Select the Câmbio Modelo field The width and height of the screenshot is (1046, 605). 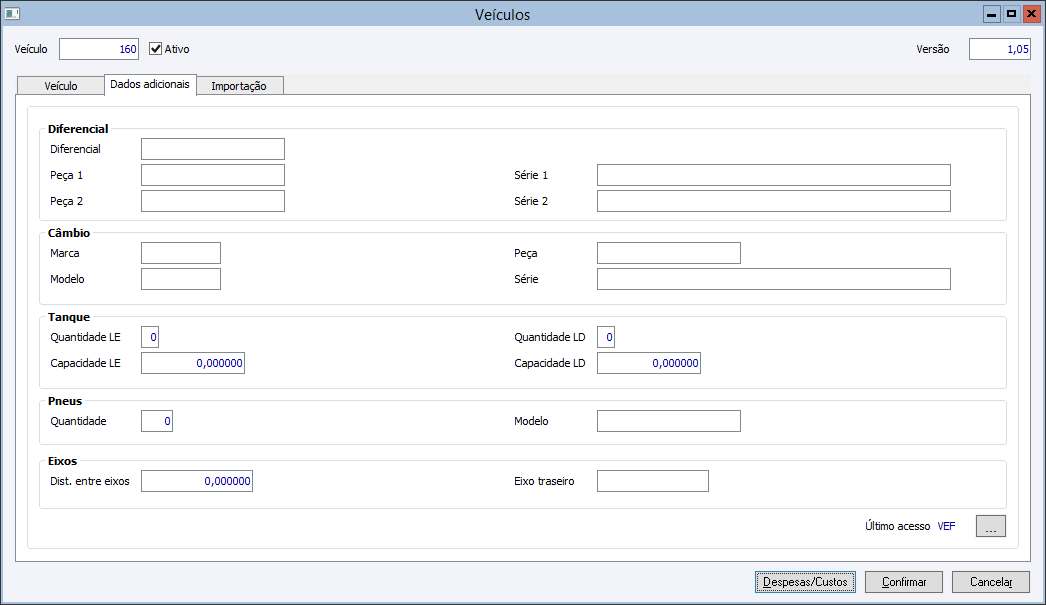[x=181, y=279]
